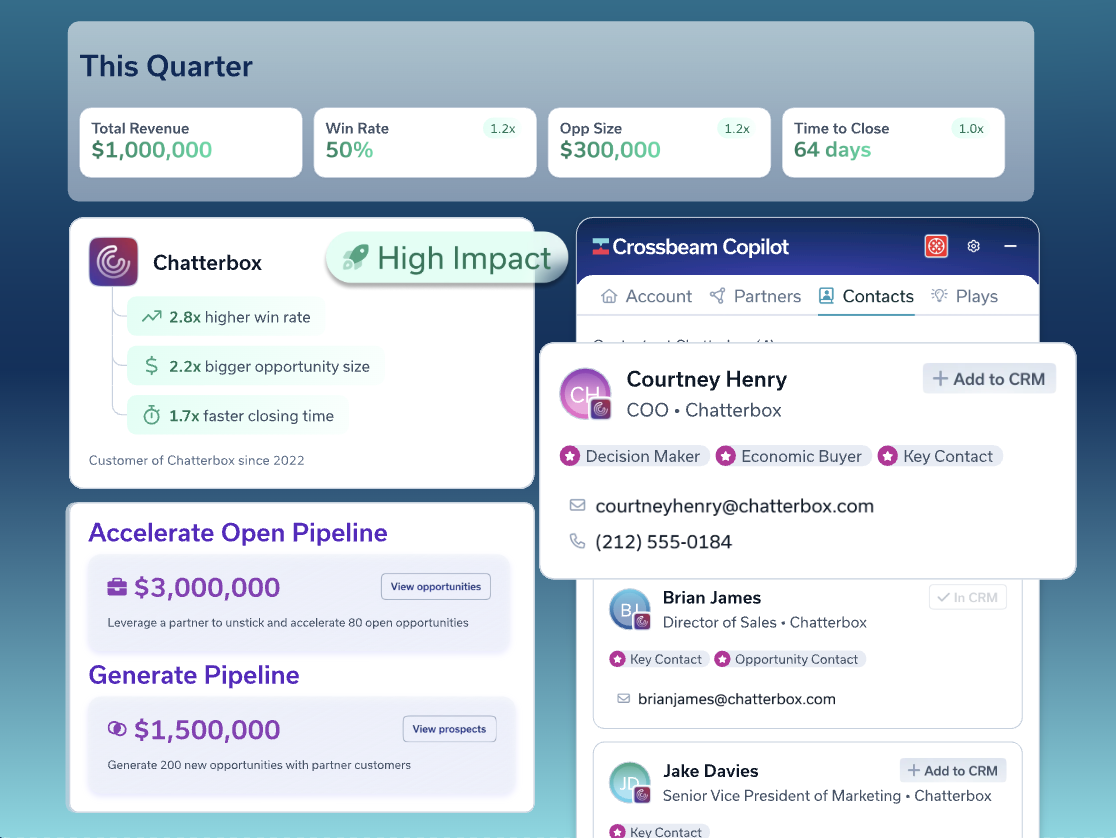Click the red Crossbeam app icon in header
1116x838 pixels.
coord(936,246)
